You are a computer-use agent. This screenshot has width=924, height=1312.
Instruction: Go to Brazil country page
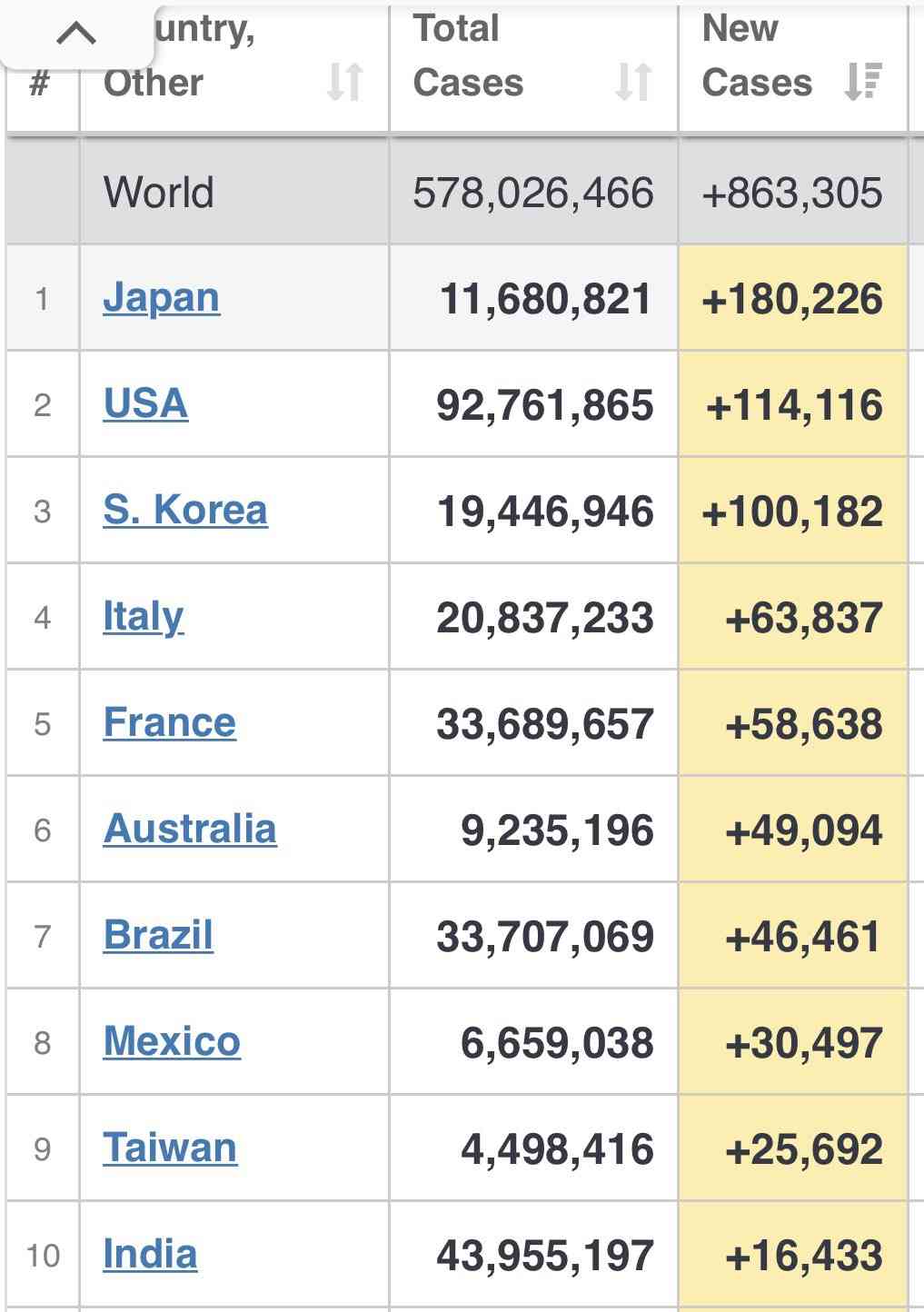[x=158, y=935]
